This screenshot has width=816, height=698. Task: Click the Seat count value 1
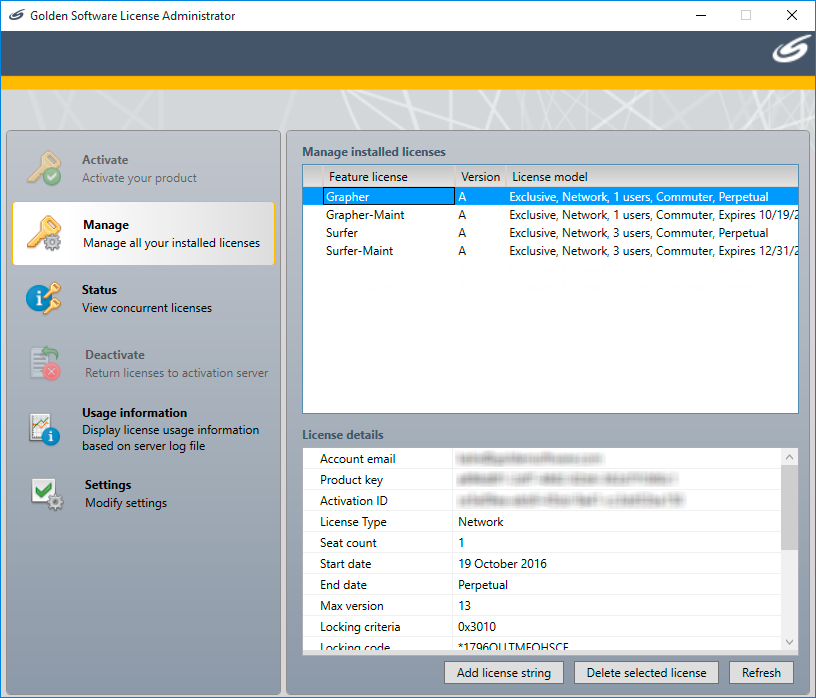click(461, 543)
